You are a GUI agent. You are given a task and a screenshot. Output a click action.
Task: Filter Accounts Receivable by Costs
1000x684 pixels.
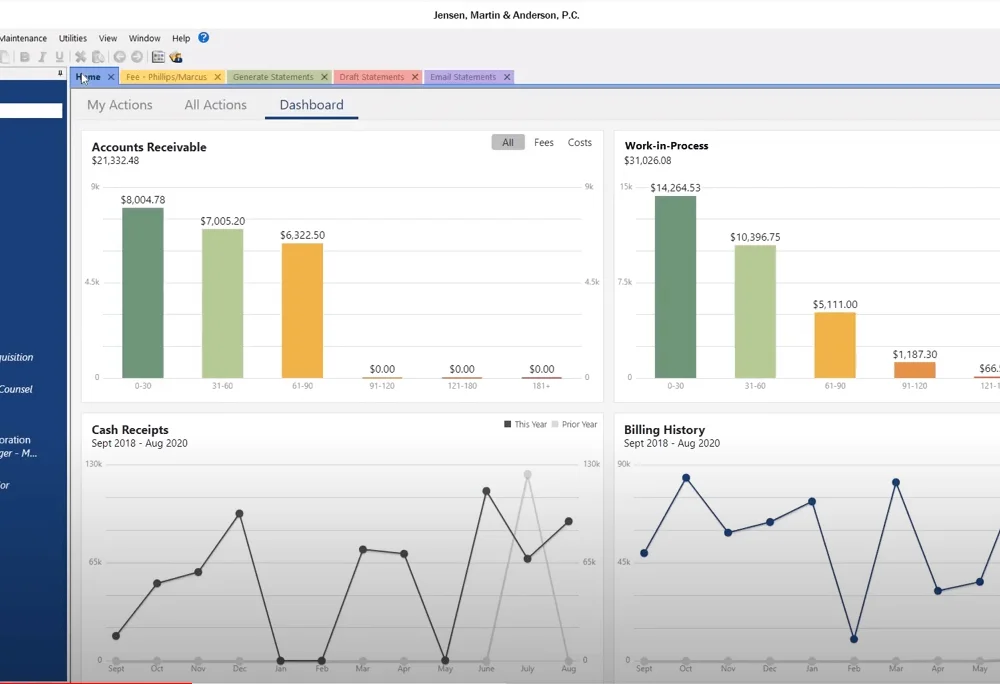580,142
